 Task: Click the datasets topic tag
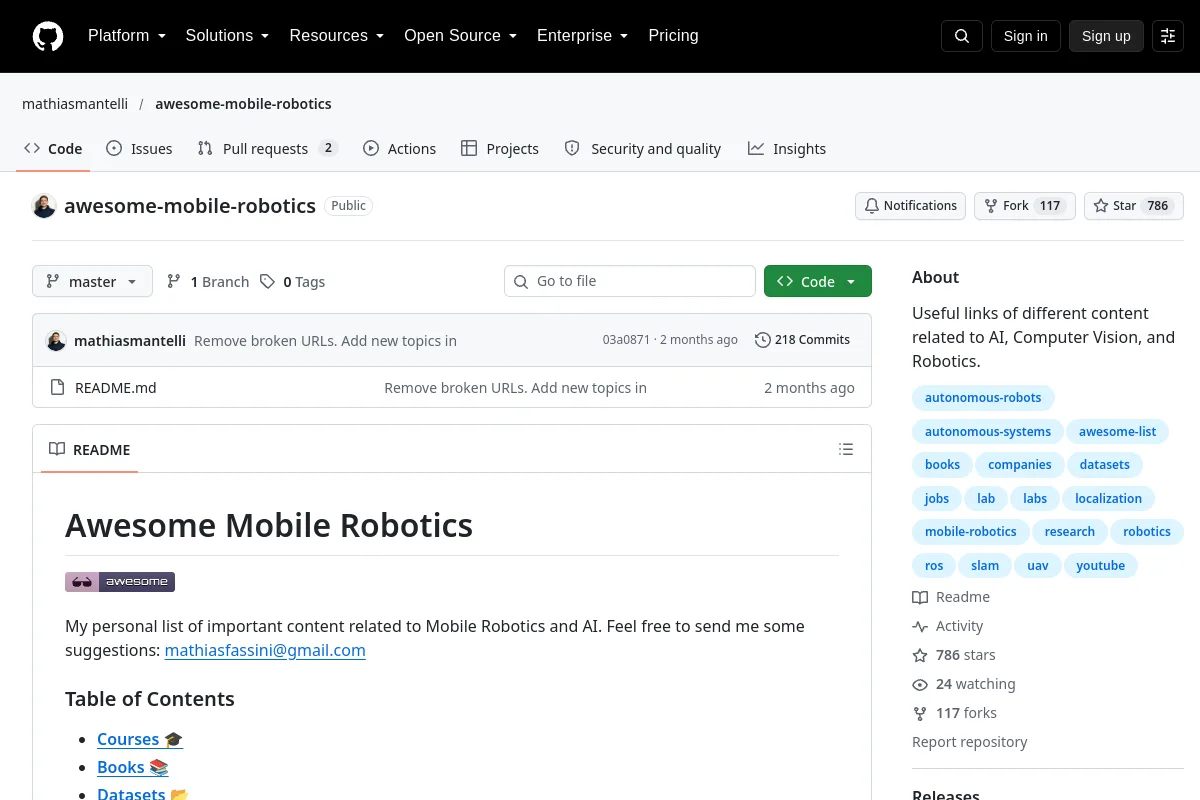pyautogui.click(x=1105, y=465)
